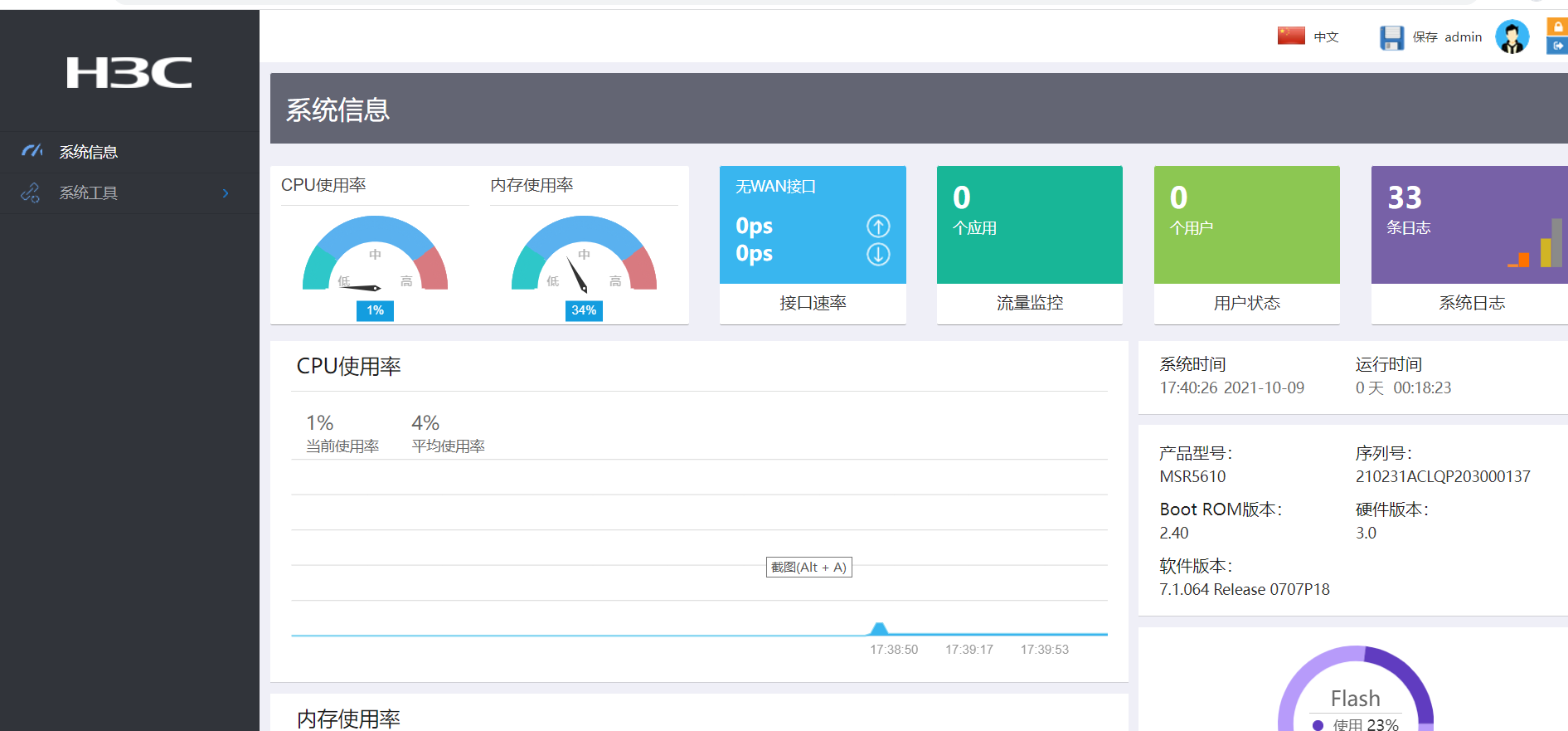
Task: Click the CPU usage gauge dial
Action: (375, 253)
